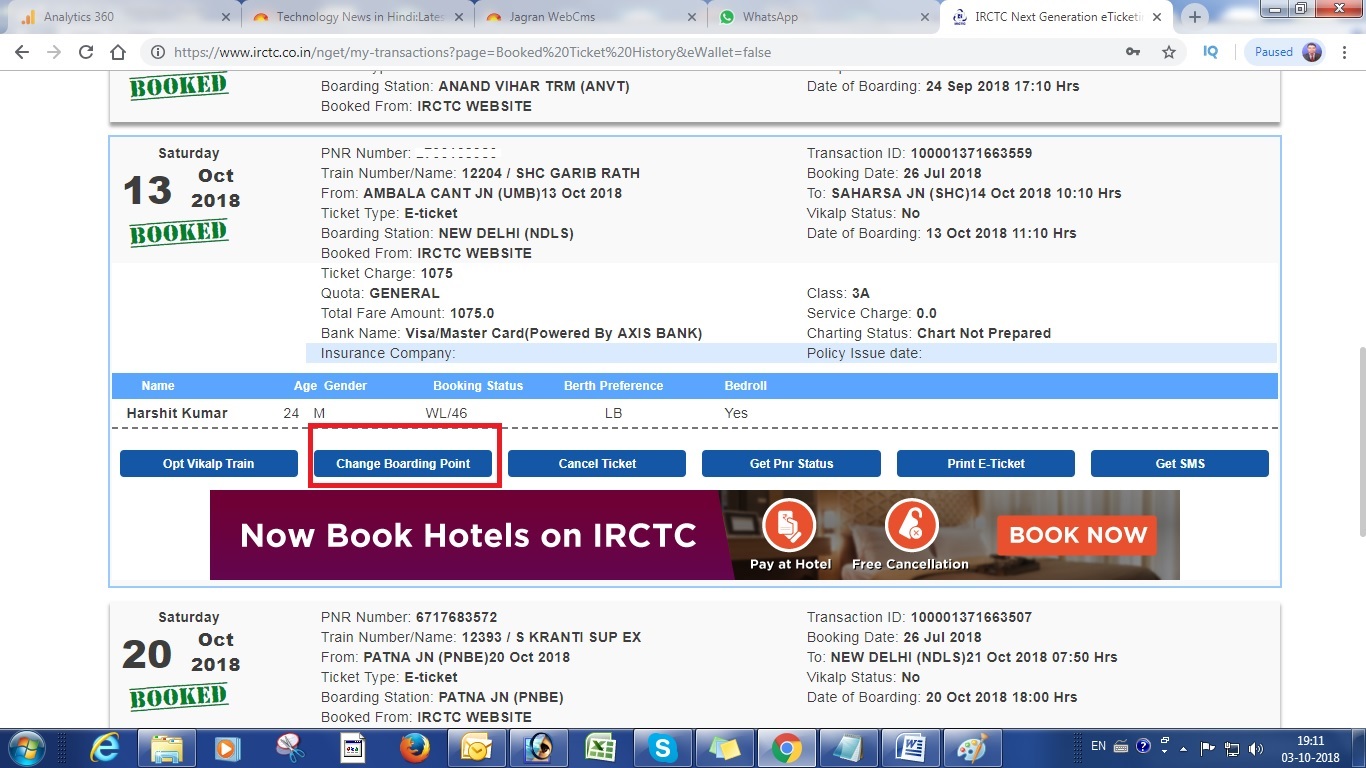Reload the IRCTC page
This screenshot has width=1366, height=768.
tap(86, 53)
